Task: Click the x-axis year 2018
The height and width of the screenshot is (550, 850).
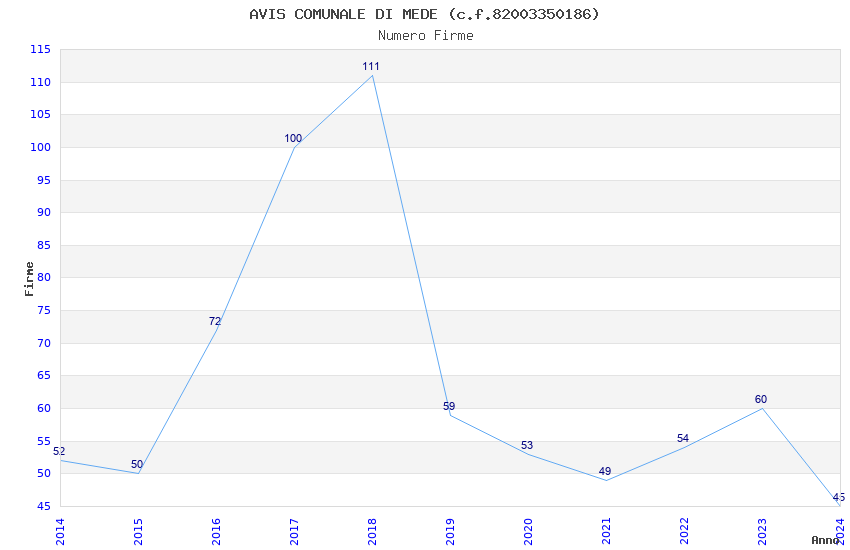Action: coord(372,532)
